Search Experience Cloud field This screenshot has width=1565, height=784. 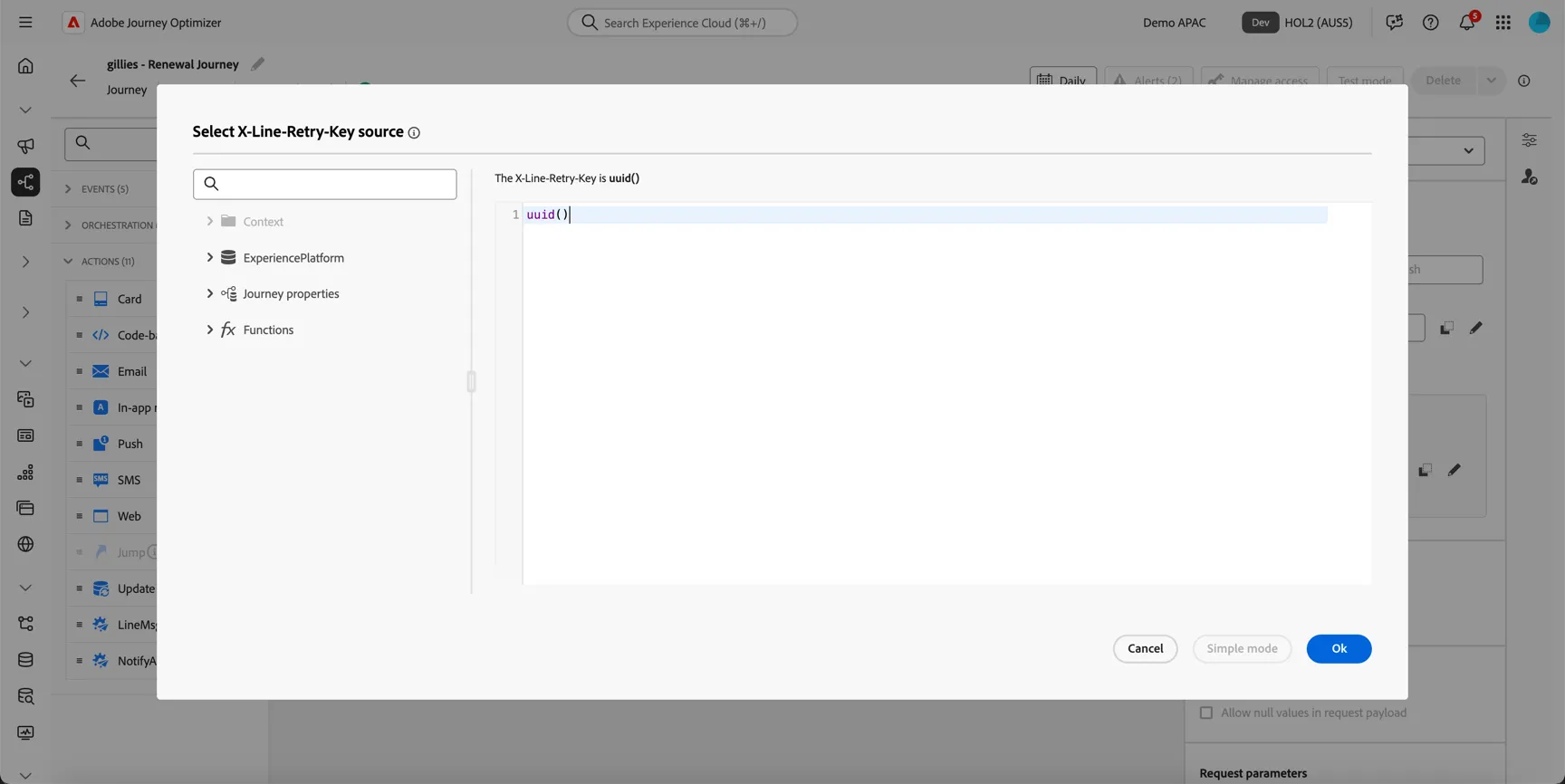pos(682,23)
